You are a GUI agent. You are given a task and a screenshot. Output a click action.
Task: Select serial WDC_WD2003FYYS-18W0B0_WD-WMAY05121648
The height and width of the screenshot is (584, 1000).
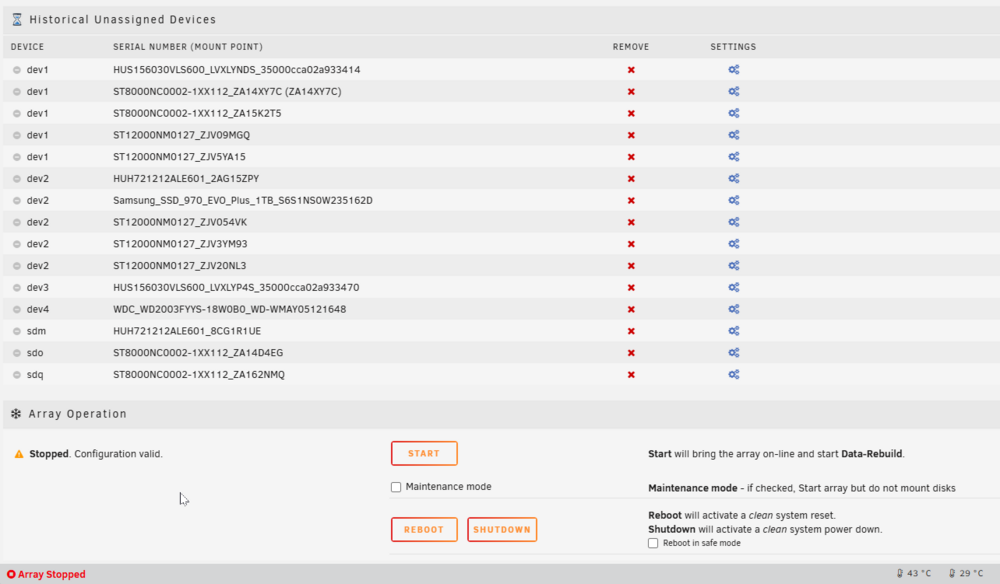pos(230,309)
